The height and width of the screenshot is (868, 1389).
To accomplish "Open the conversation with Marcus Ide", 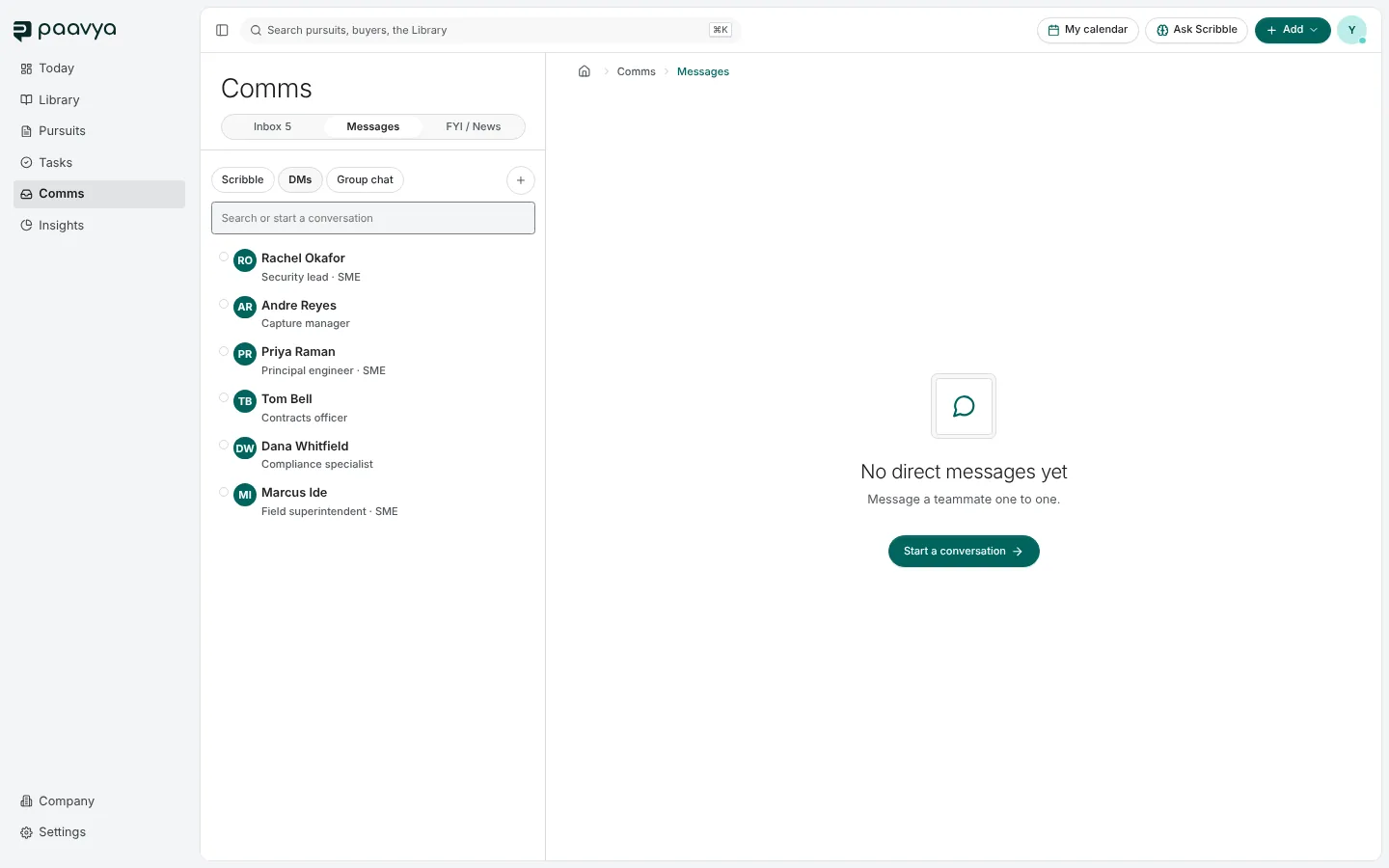I will tap(373, 502).
